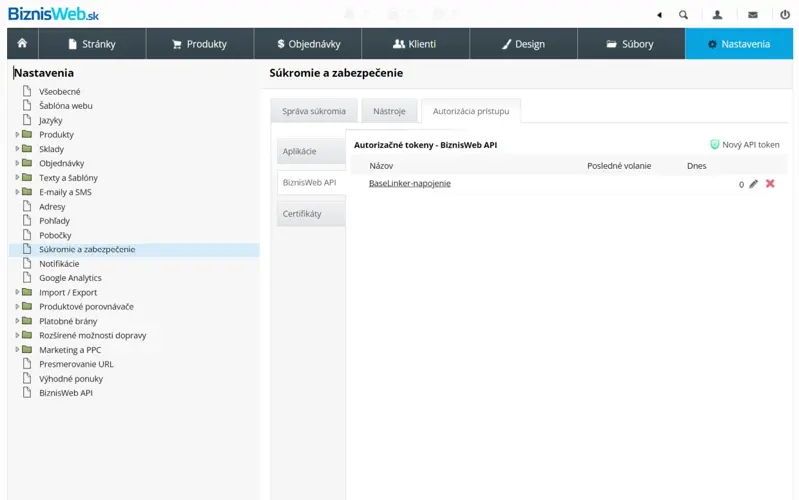Expand the Marketing a PPC folder
The height and width of the screenshot is (500, 799).
coord(17,350)
